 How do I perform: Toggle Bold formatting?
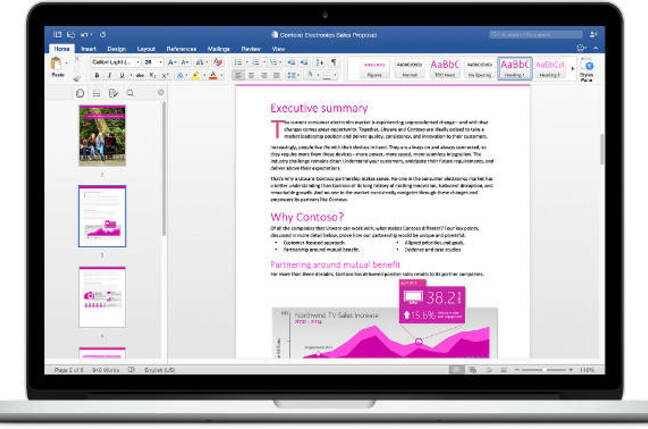point(97,75)
